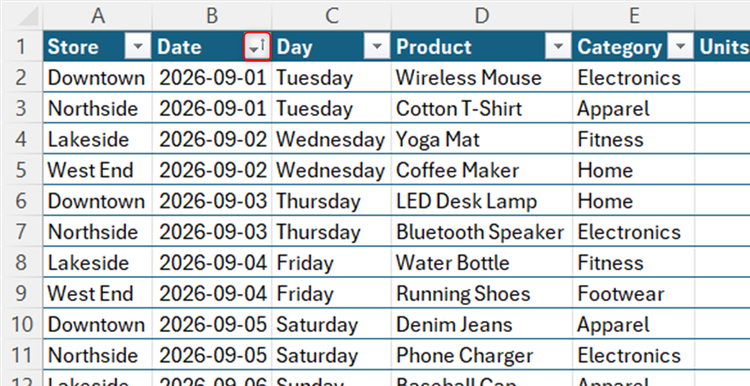Image resolution: width=750 pixels, height=386 pixels.
Task: Select column B header
Action: pyautogui.click(x=212, y=16)
